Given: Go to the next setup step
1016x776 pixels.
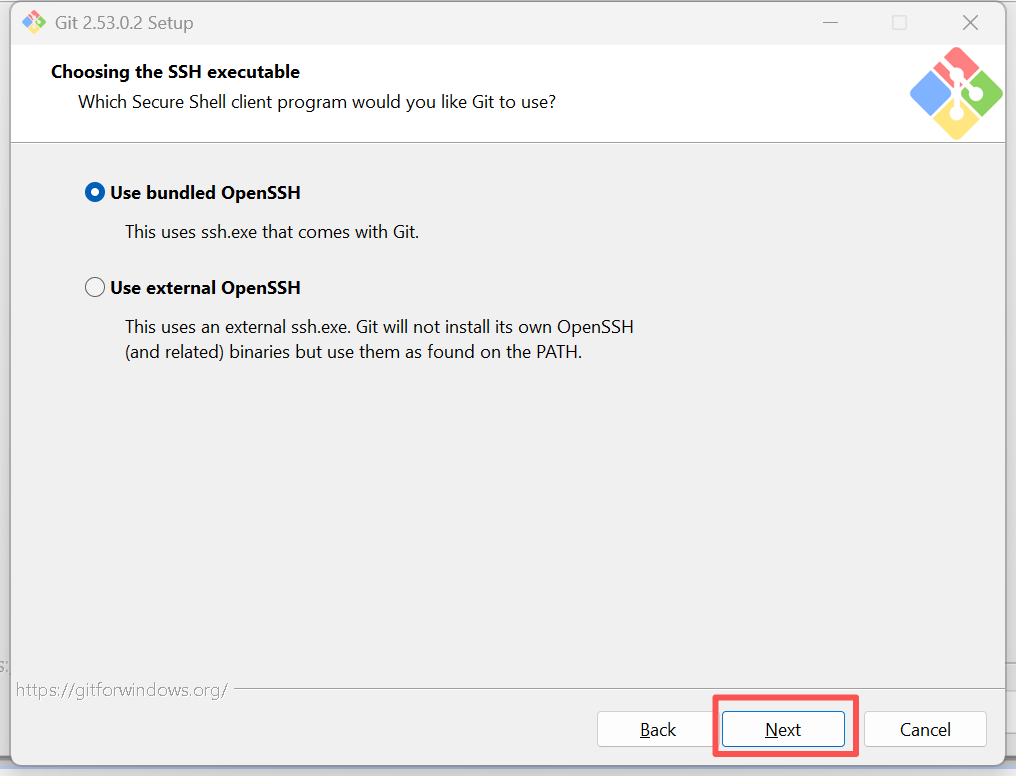Looking at the screenshot, I should tap(783, 729).
